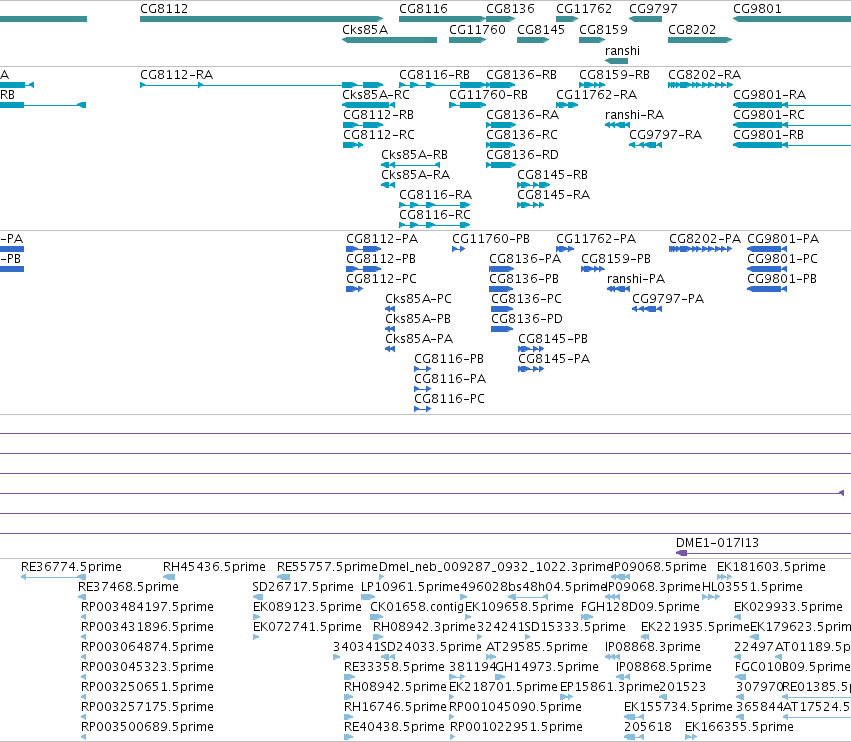
Task: Select transcript CG8112-RC
Action: tap(353, 145)
